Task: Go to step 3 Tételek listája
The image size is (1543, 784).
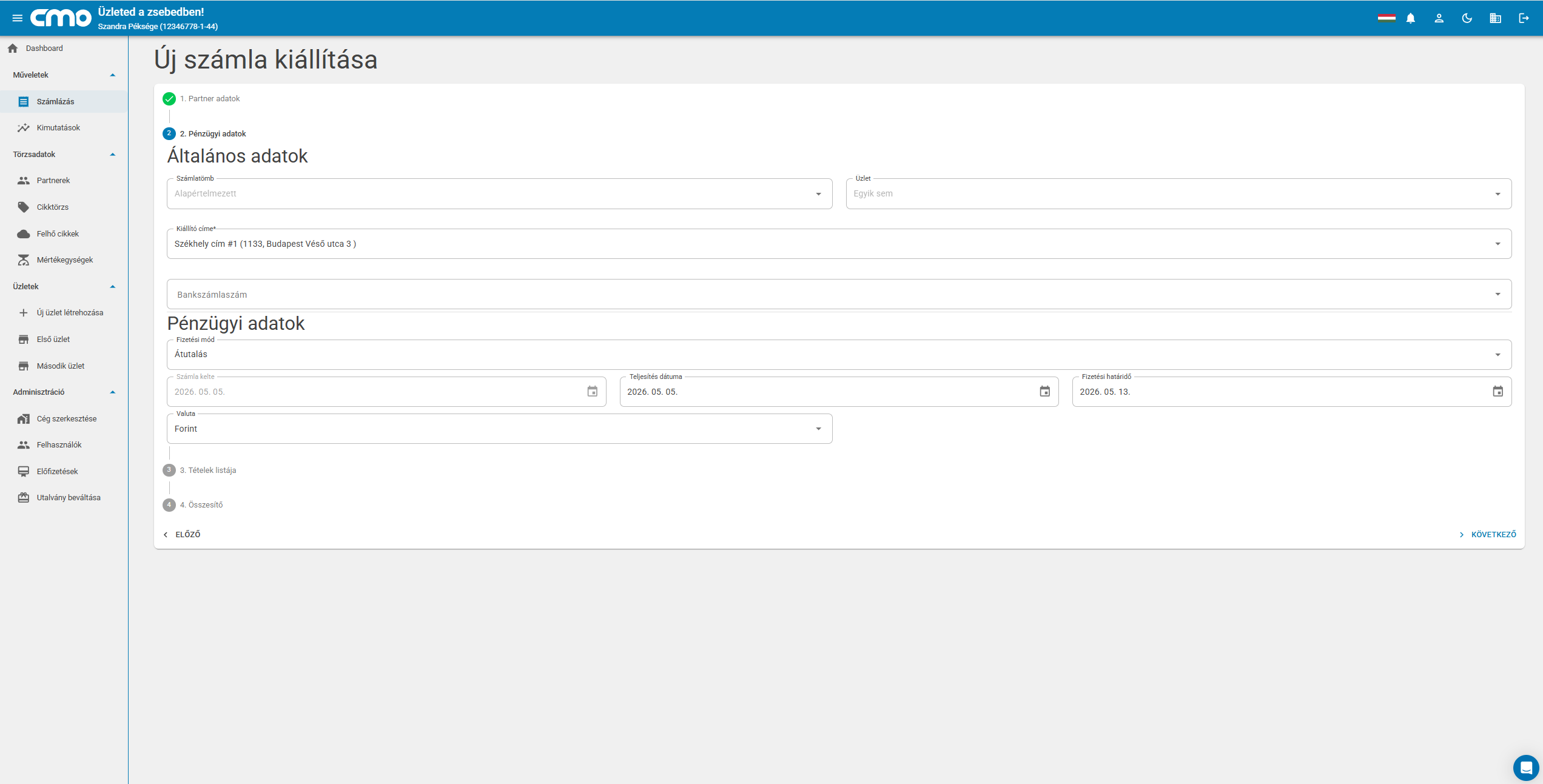Action: point(200,471)
